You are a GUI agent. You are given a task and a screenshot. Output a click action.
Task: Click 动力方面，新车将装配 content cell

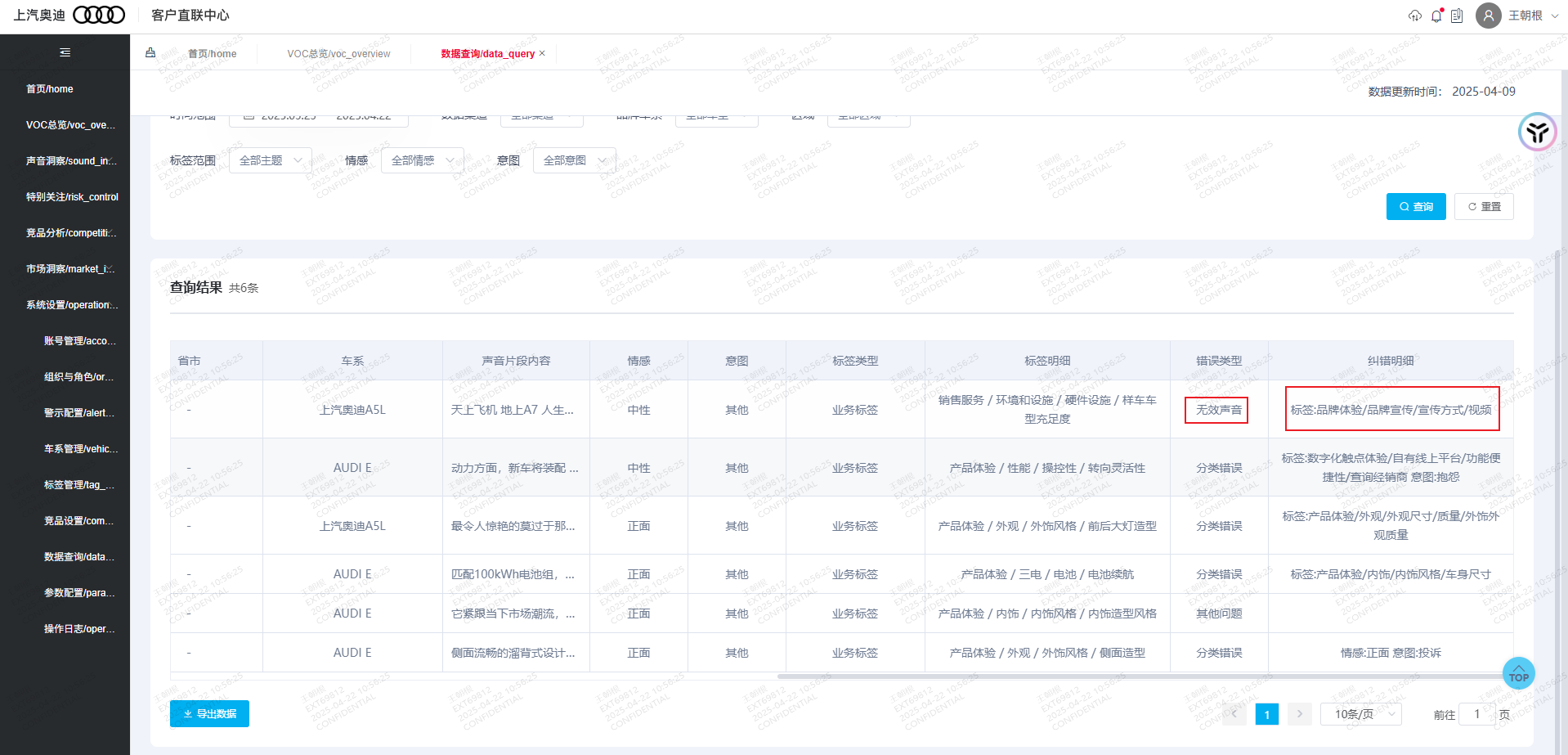tap(515, 468)
